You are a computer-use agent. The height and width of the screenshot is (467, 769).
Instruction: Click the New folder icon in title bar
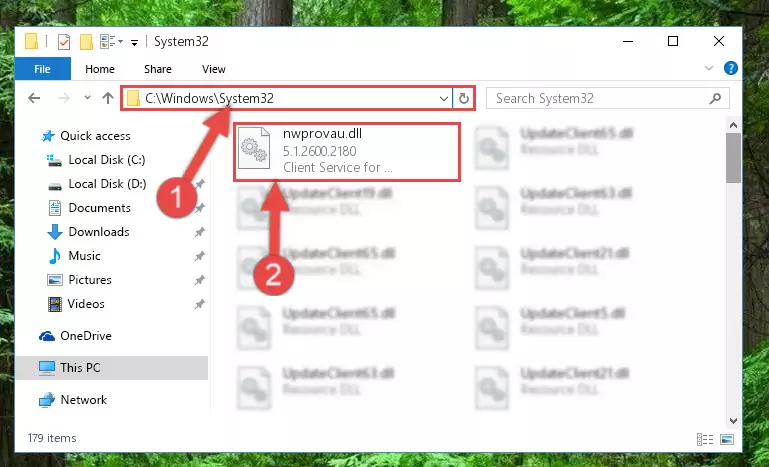(x=86, y=42)
